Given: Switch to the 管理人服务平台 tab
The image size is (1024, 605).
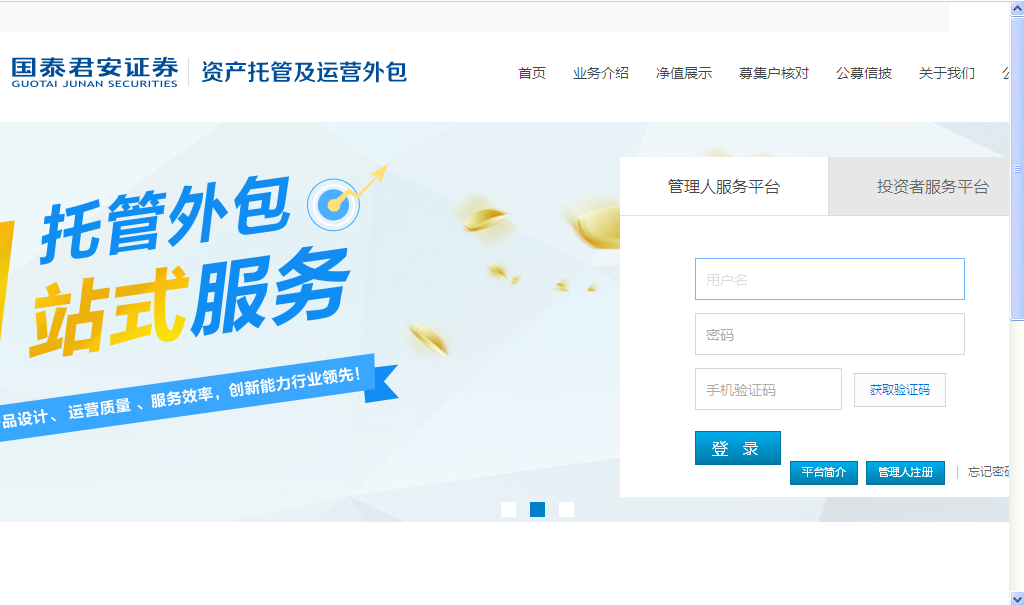Looking at the screenshot, I should coord(724,187).
